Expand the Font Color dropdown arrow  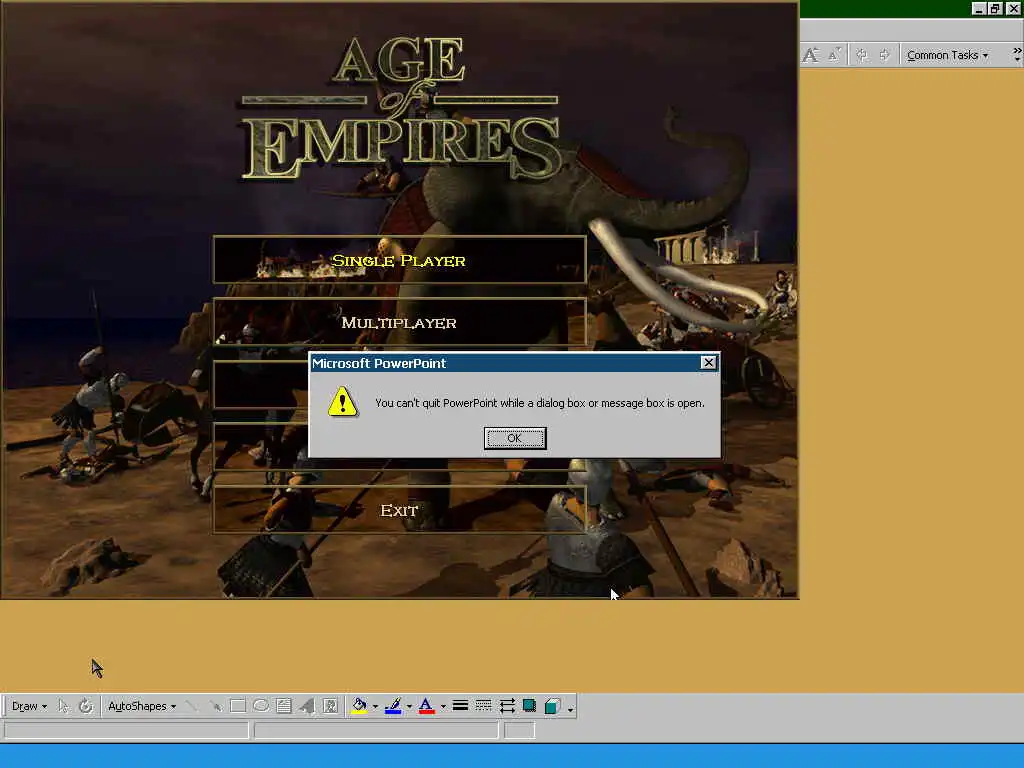pyautogui.click(x=443, y=706)
